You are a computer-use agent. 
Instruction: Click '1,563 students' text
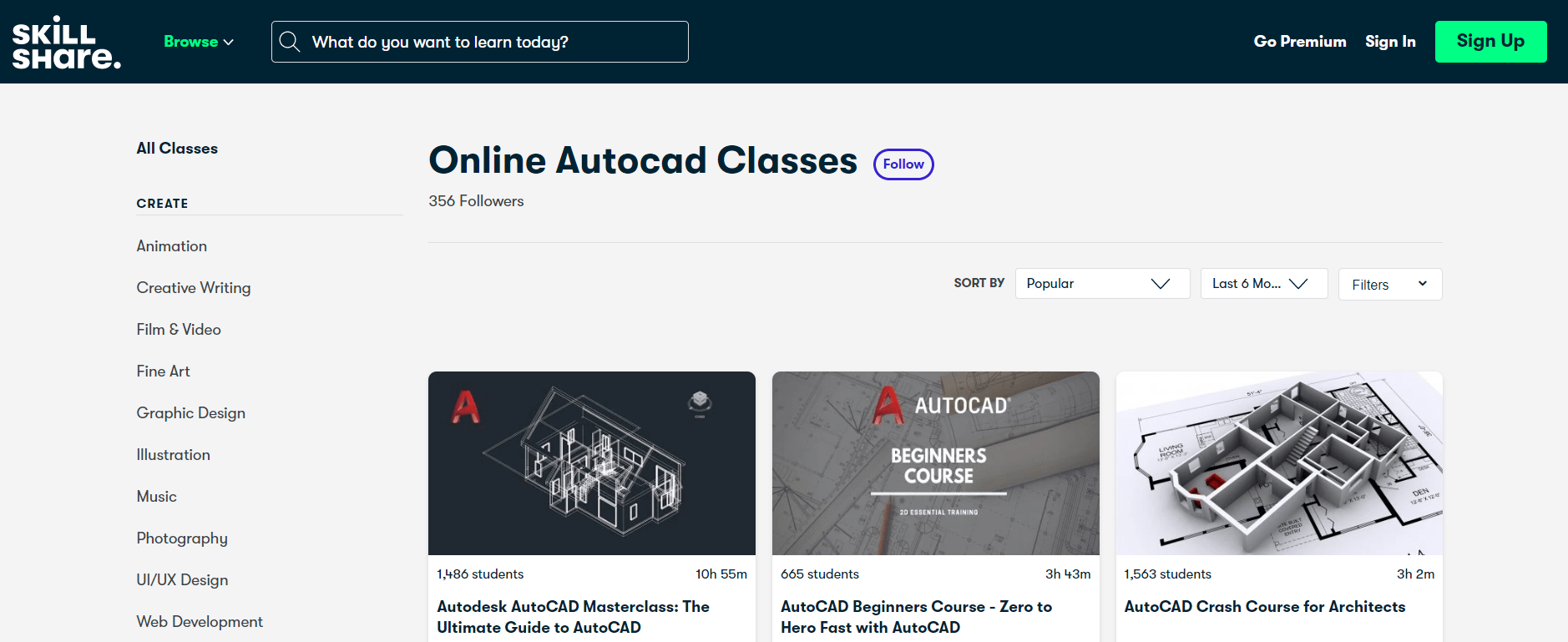click(1167, 574)
